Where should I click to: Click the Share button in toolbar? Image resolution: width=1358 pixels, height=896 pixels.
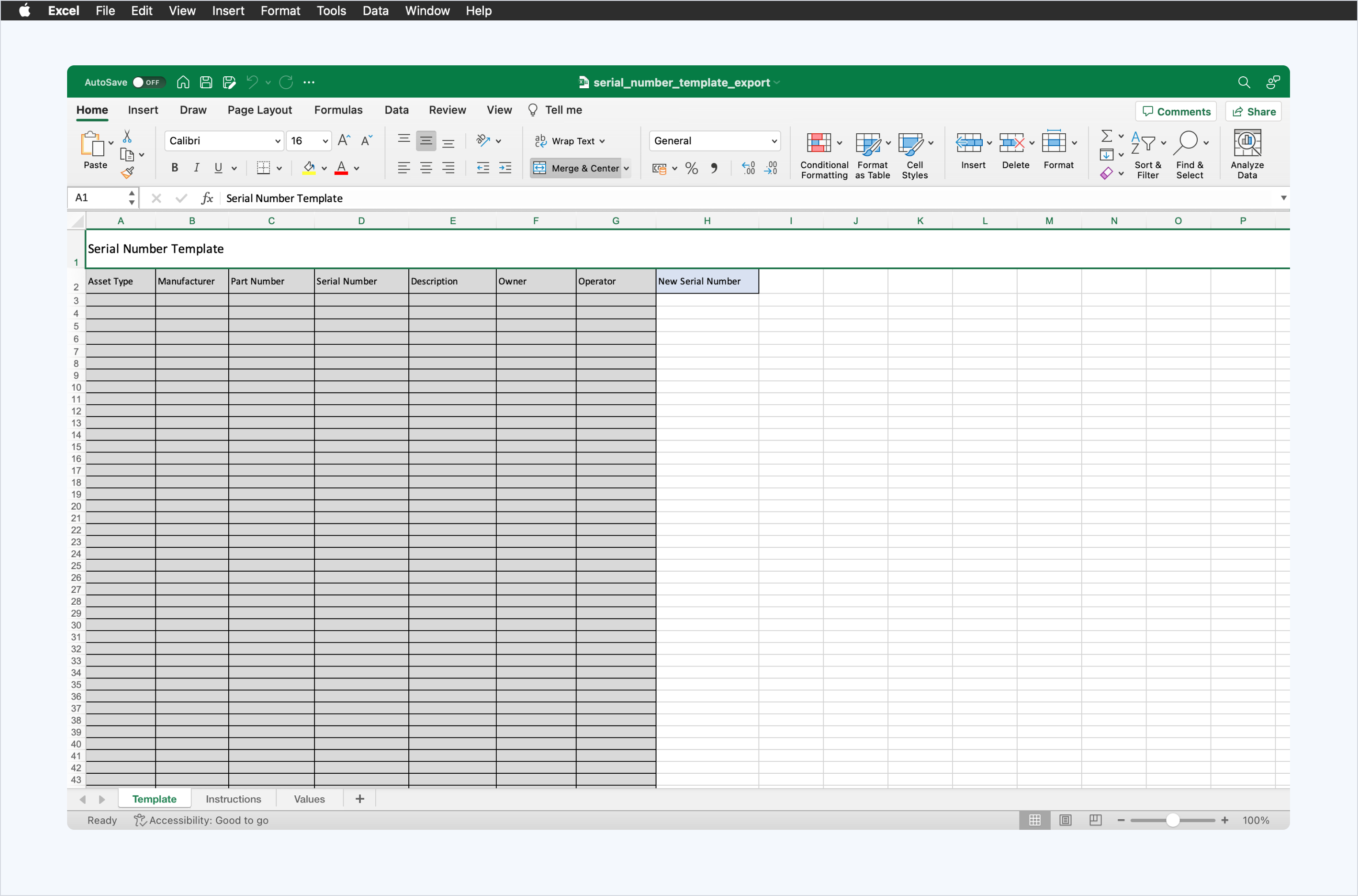1256,111
